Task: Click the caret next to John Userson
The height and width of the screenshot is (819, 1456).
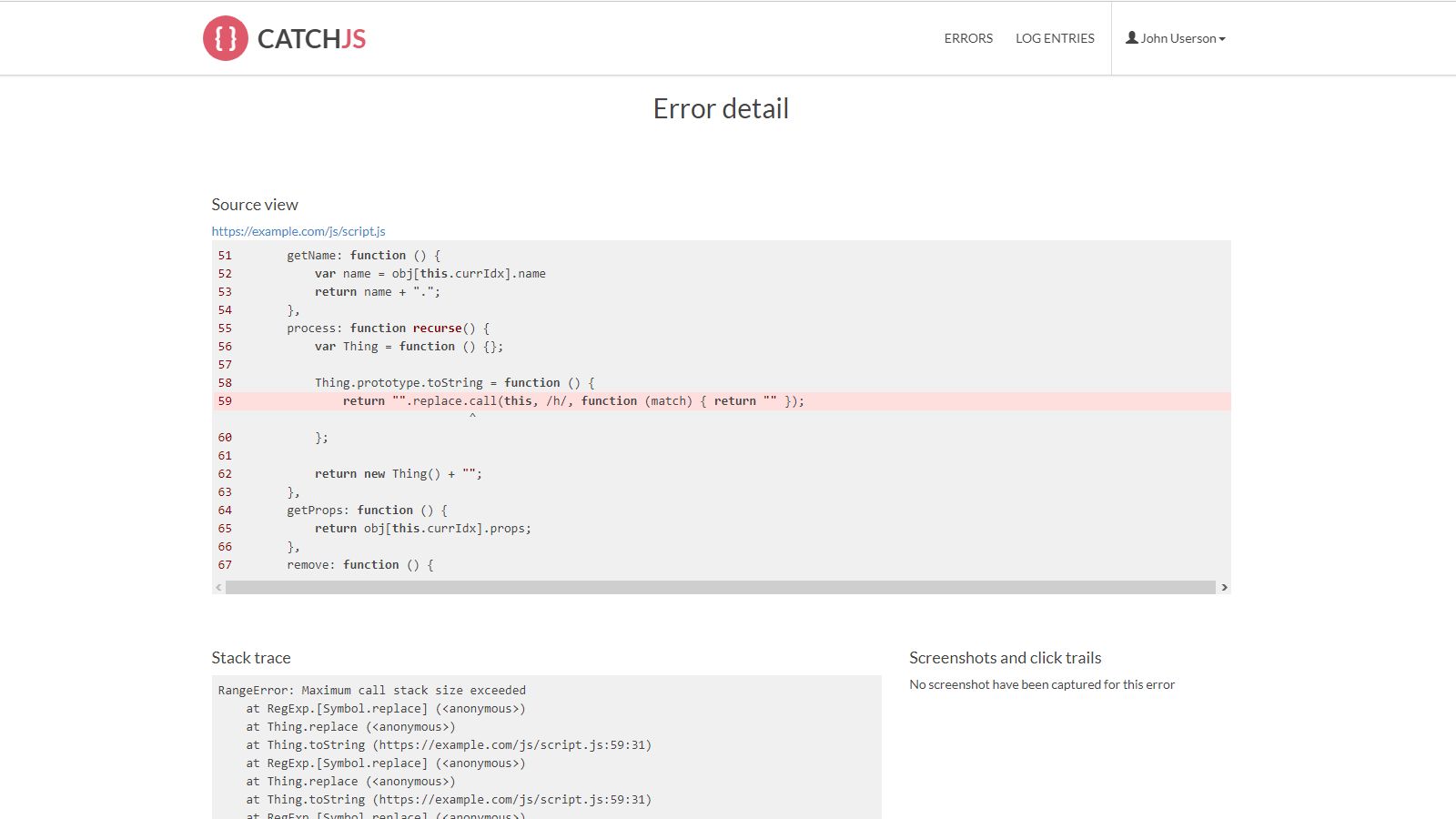Action: click(1221, 39)
